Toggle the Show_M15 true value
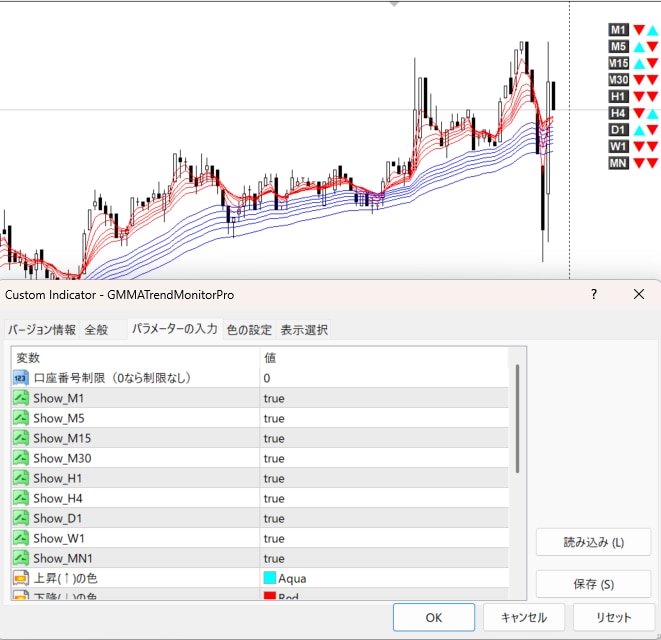Viewport: 661px width, 640px height. point(384,438)
